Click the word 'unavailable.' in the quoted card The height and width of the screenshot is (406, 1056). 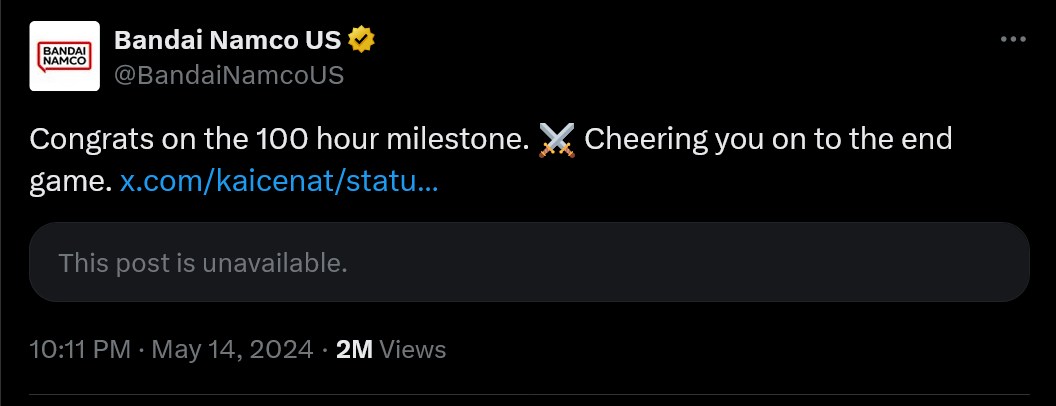(275, 263)
